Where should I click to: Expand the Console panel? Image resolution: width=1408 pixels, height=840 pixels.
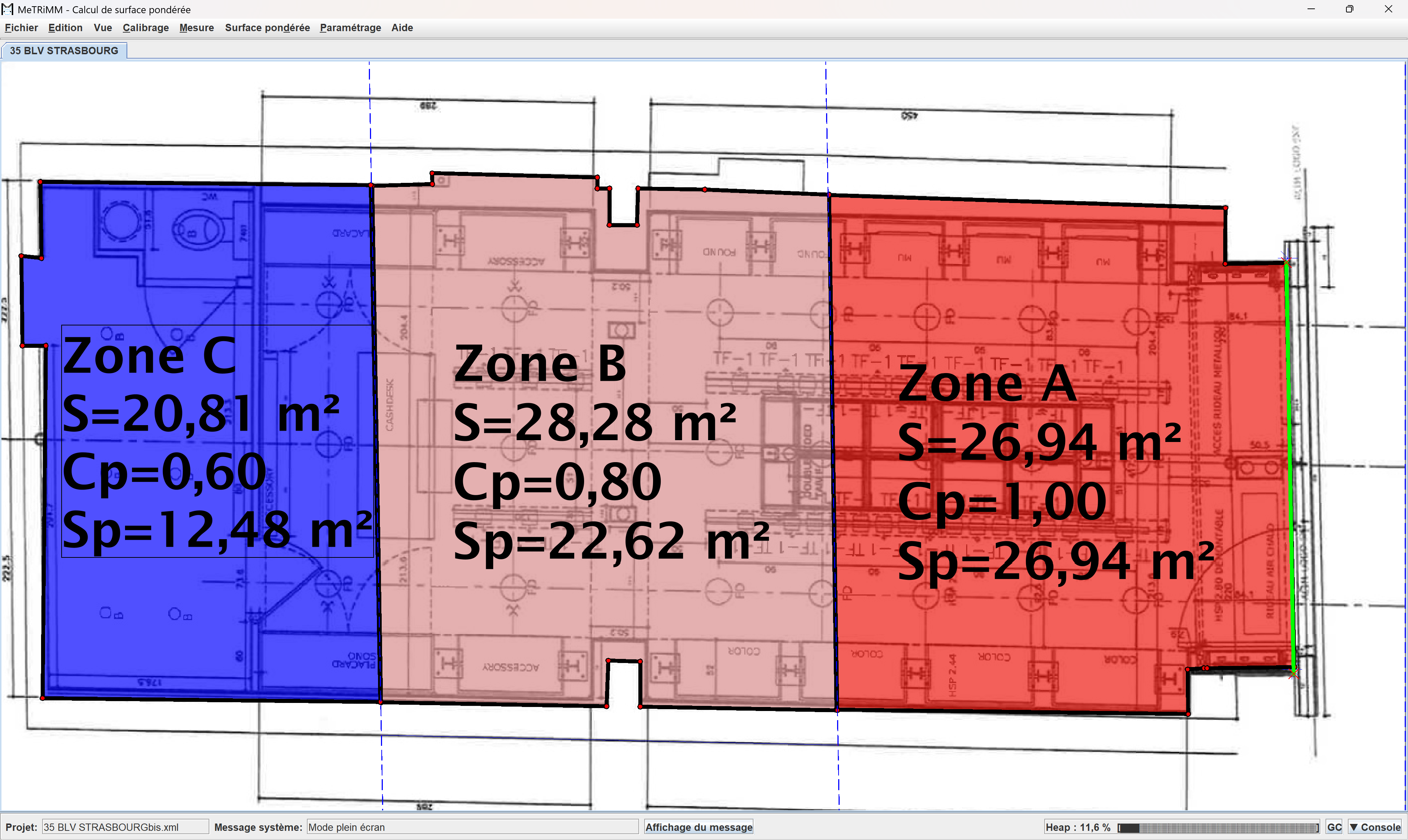tap(1375, 827)
